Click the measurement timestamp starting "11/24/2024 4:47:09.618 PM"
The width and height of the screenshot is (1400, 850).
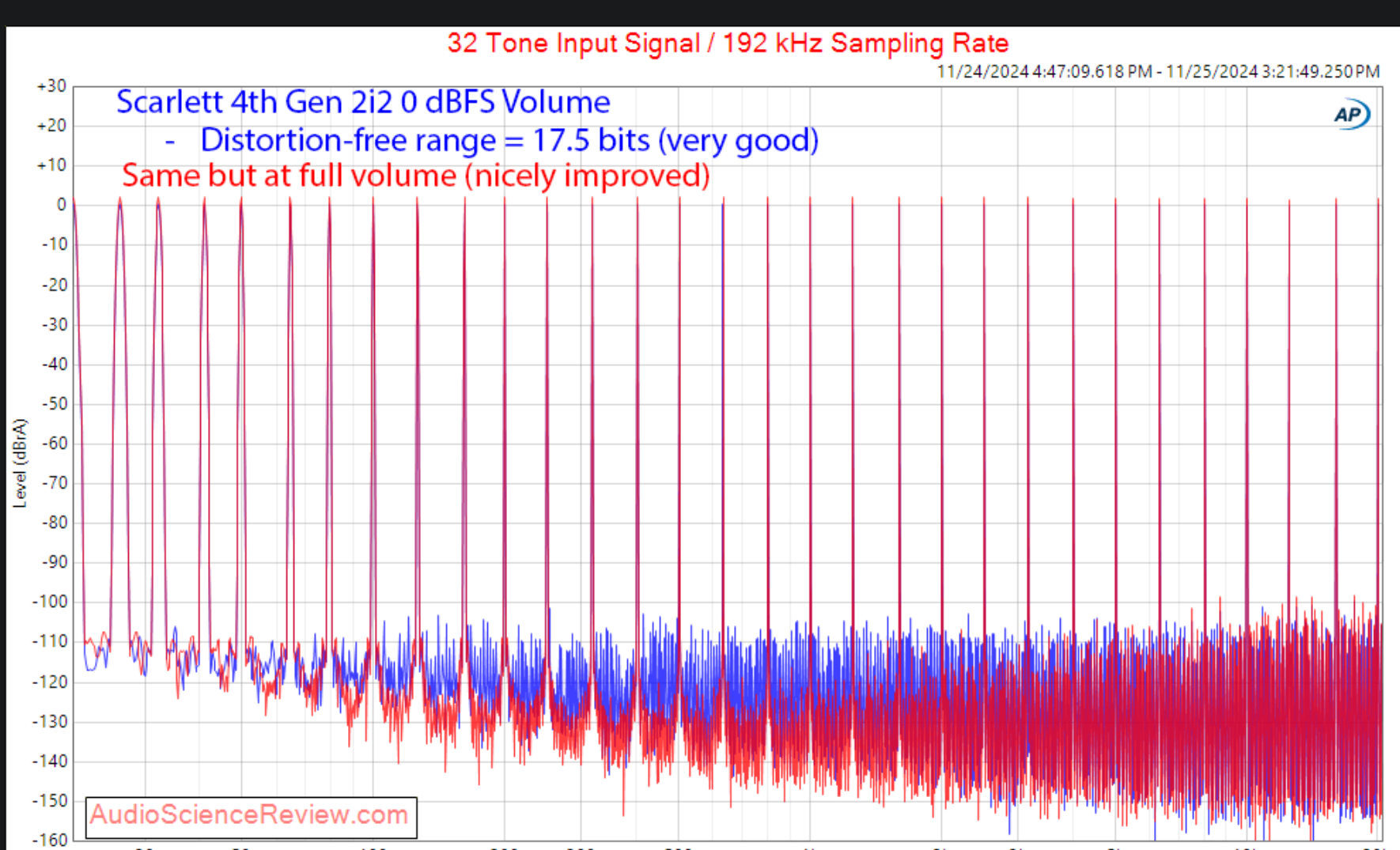coord(1159,71)
